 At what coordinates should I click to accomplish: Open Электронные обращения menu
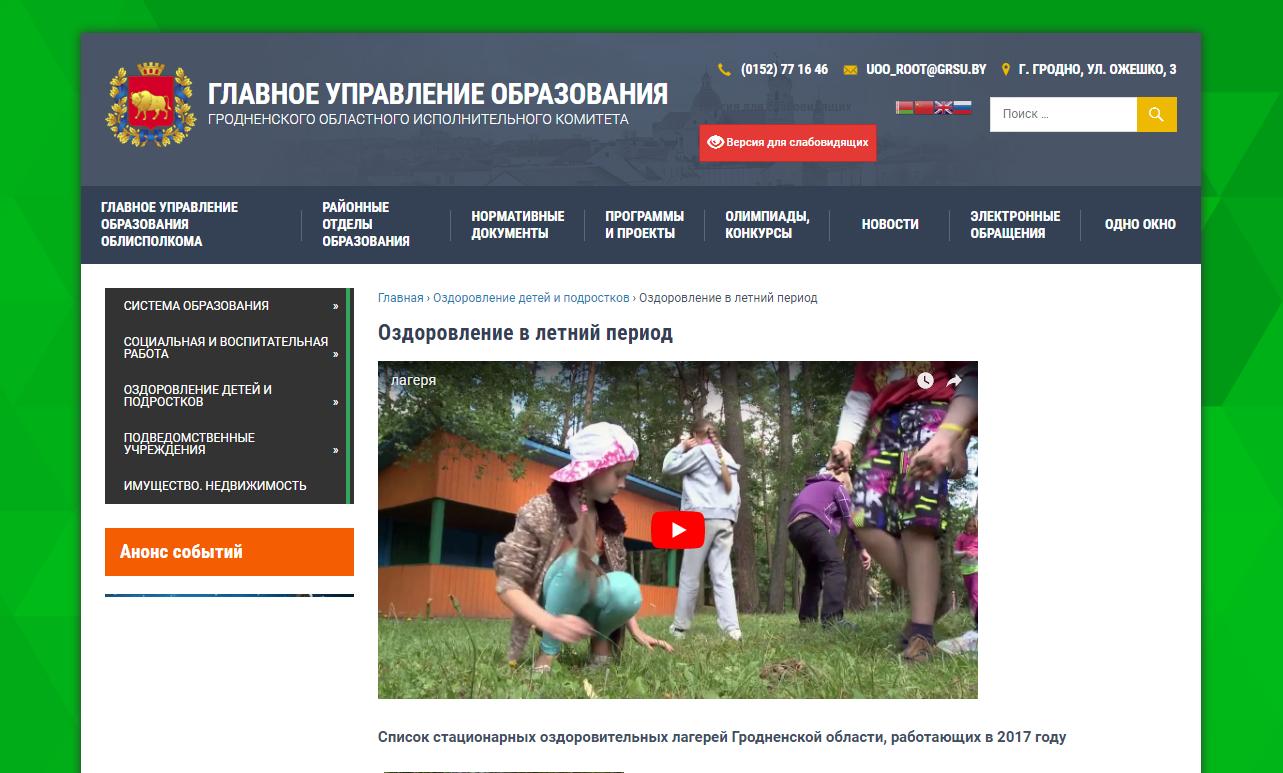tap(1015, 224)
